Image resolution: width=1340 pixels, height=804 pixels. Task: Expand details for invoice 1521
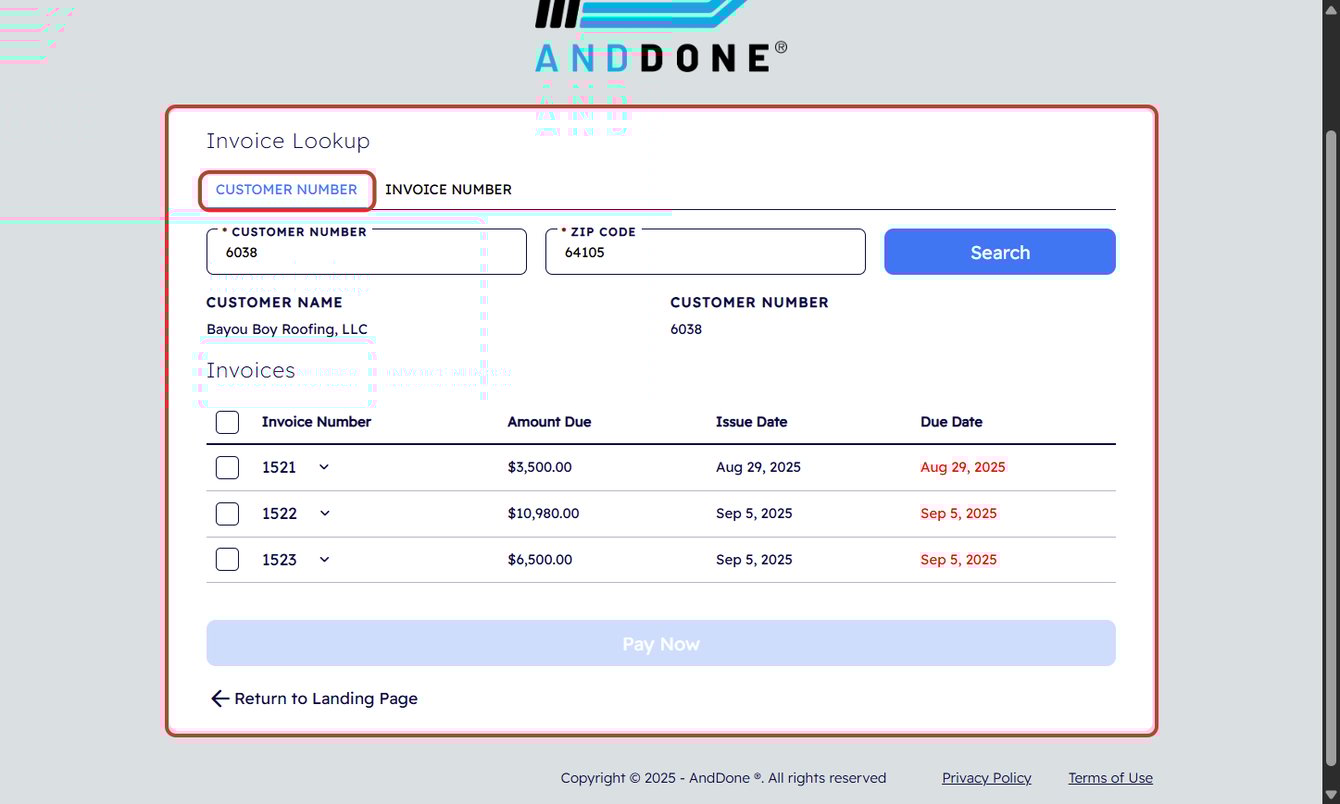pyautogui.click(x=323, y=467)
